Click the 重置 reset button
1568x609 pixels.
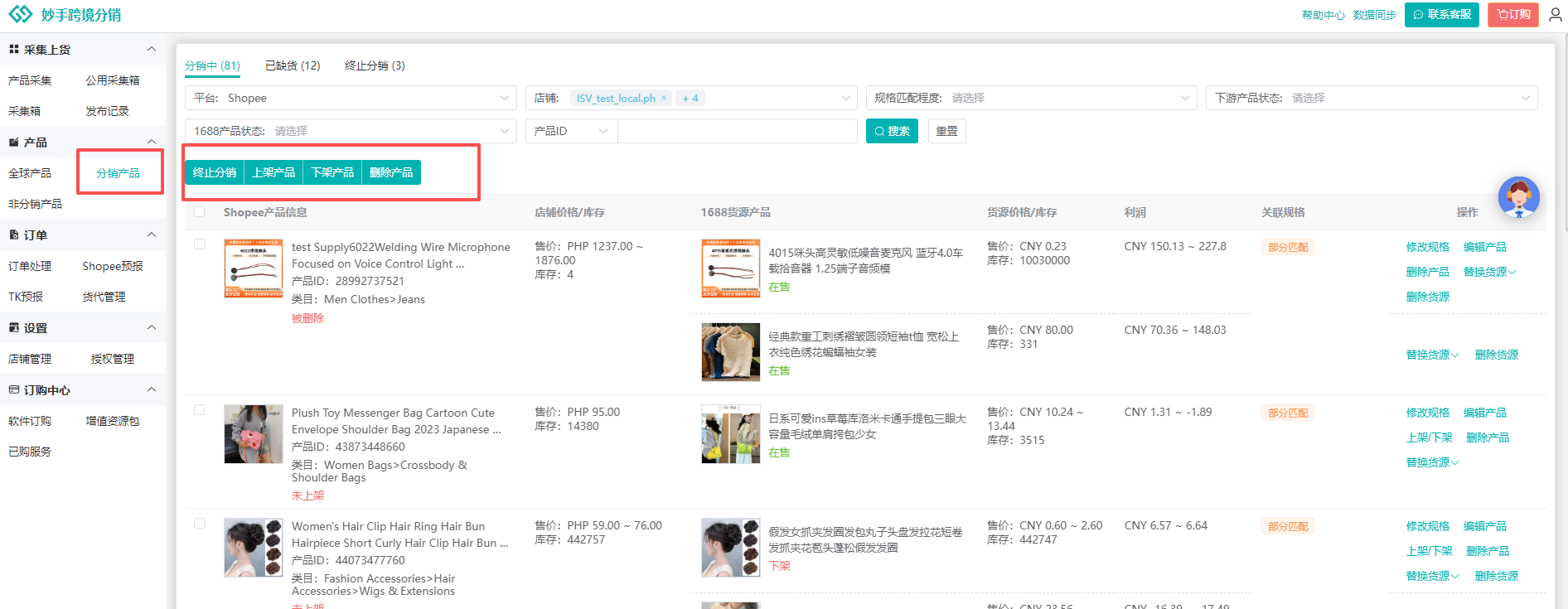[947, 131]
